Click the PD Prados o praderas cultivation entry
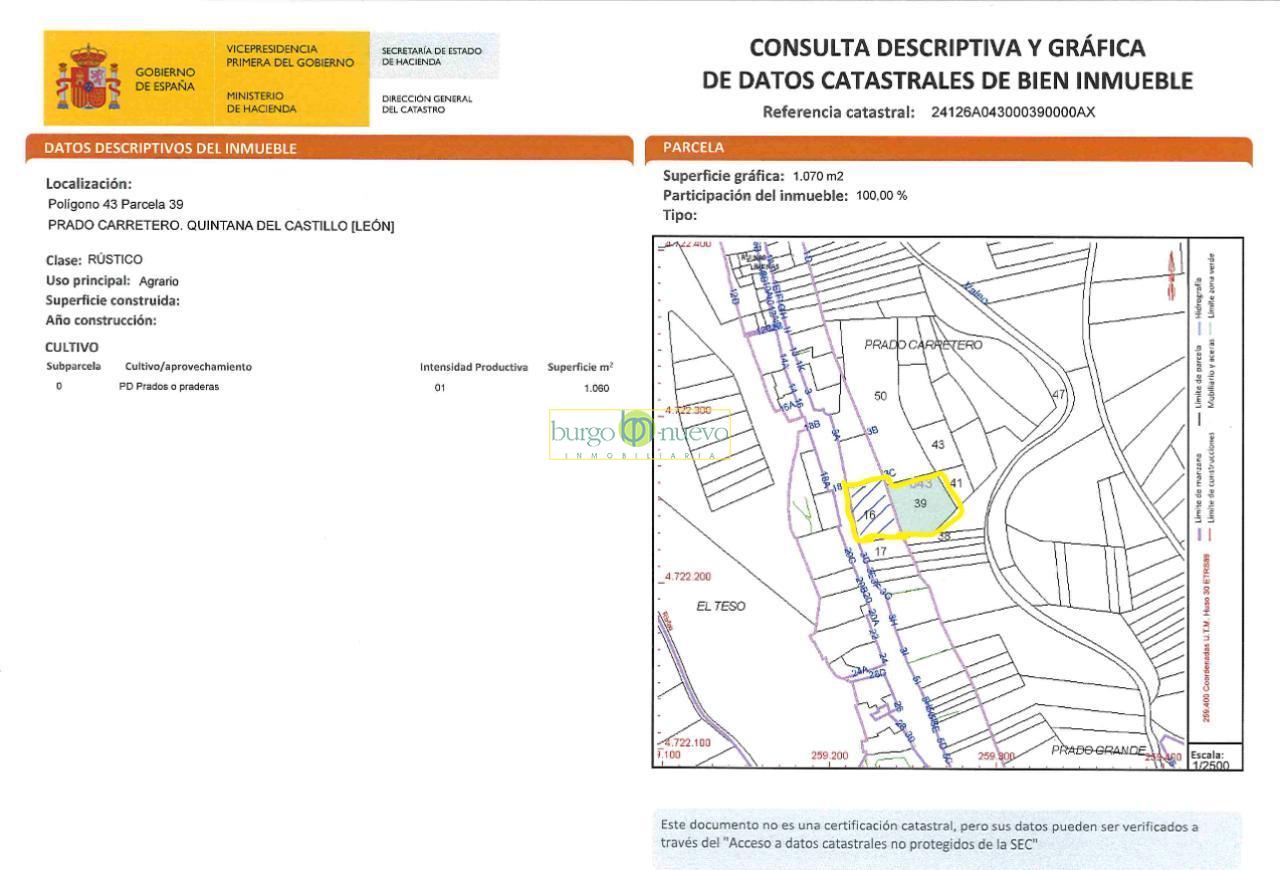The width and height of the screenshot is (1280, 870). 168,387
